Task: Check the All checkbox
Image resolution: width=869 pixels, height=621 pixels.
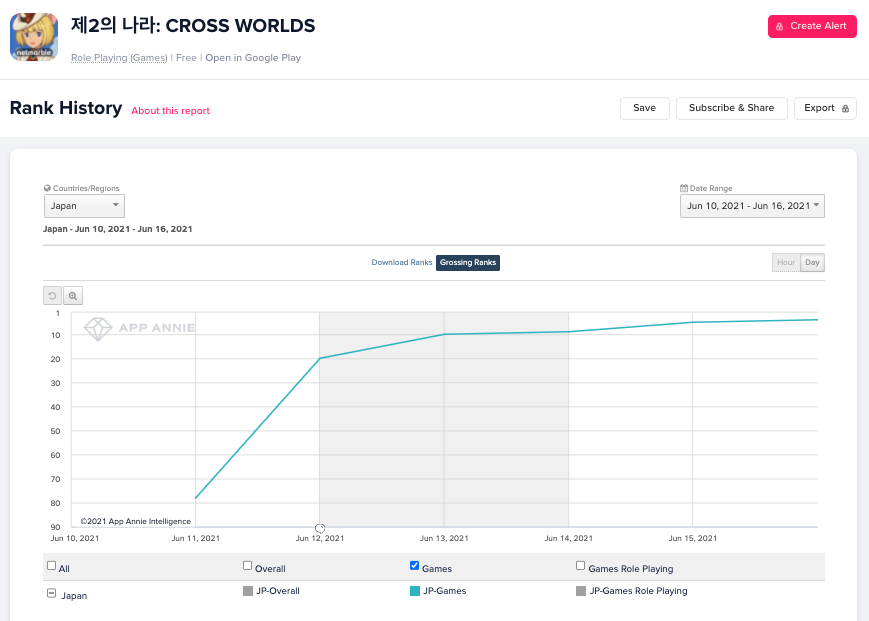Action: 52,566
